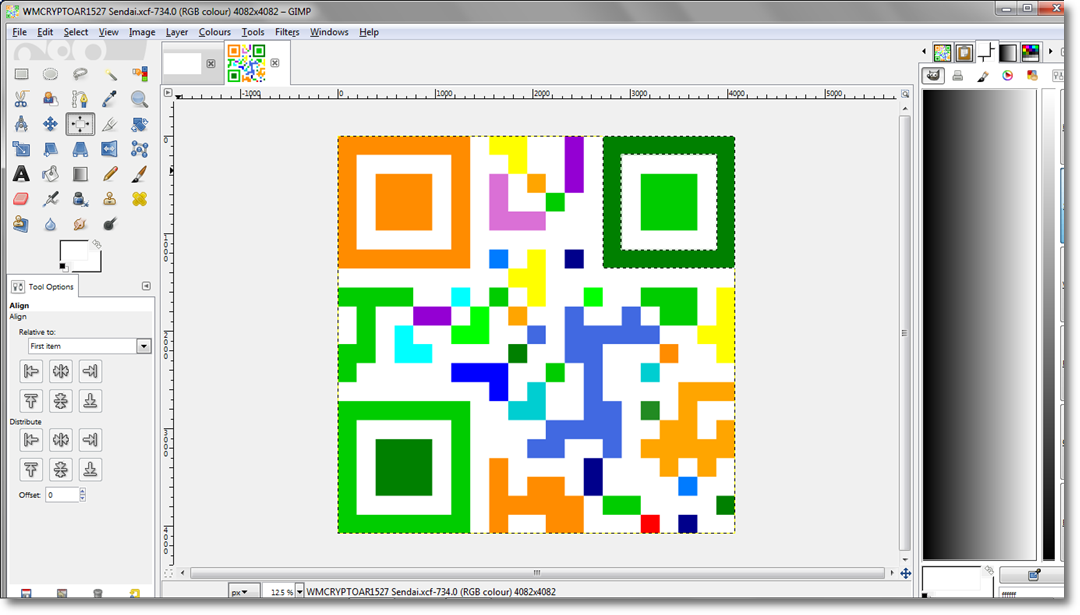Switch to the blank image tab
This screenshot has height=615, width=1080.
point(183,63)
